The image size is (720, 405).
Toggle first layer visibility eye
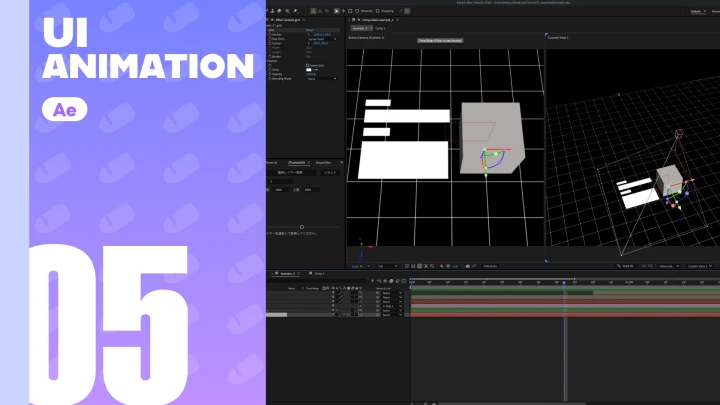coord(333,292)
